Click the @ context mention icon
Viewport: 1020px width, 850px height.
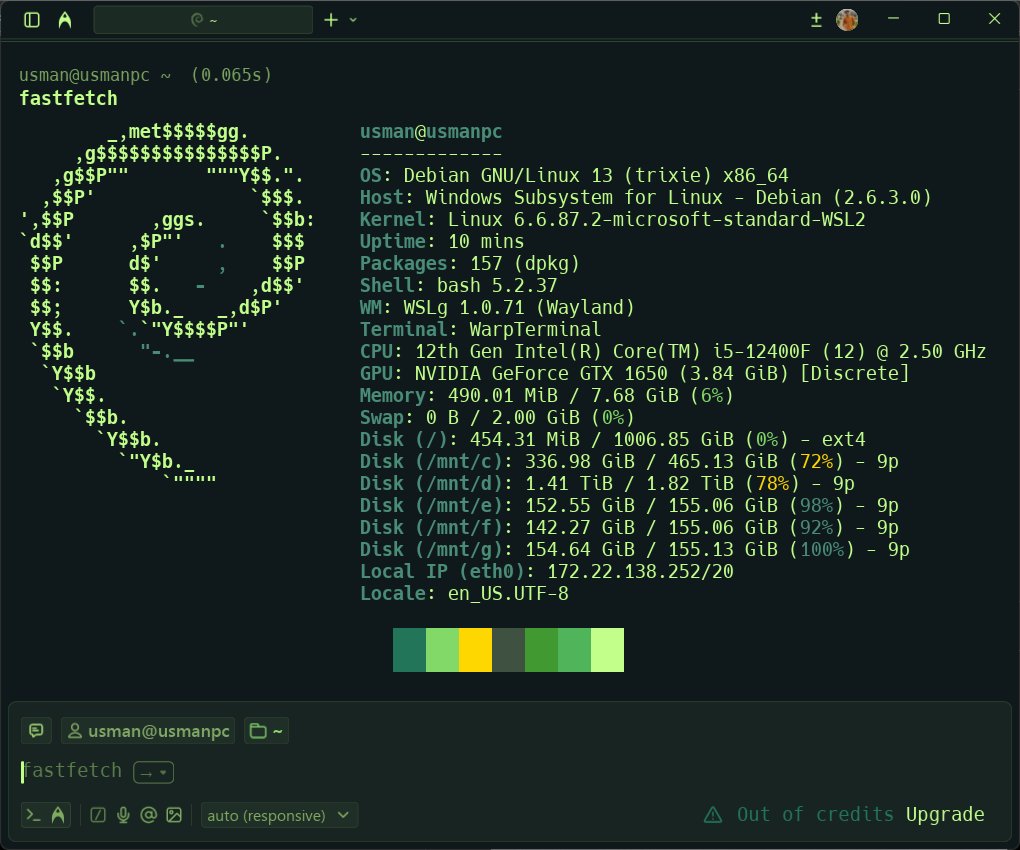click(148, 815)
